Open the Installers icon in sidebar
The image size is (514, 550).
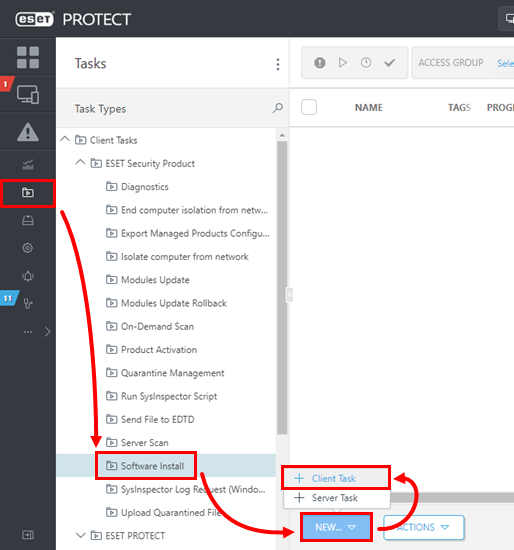28,220
